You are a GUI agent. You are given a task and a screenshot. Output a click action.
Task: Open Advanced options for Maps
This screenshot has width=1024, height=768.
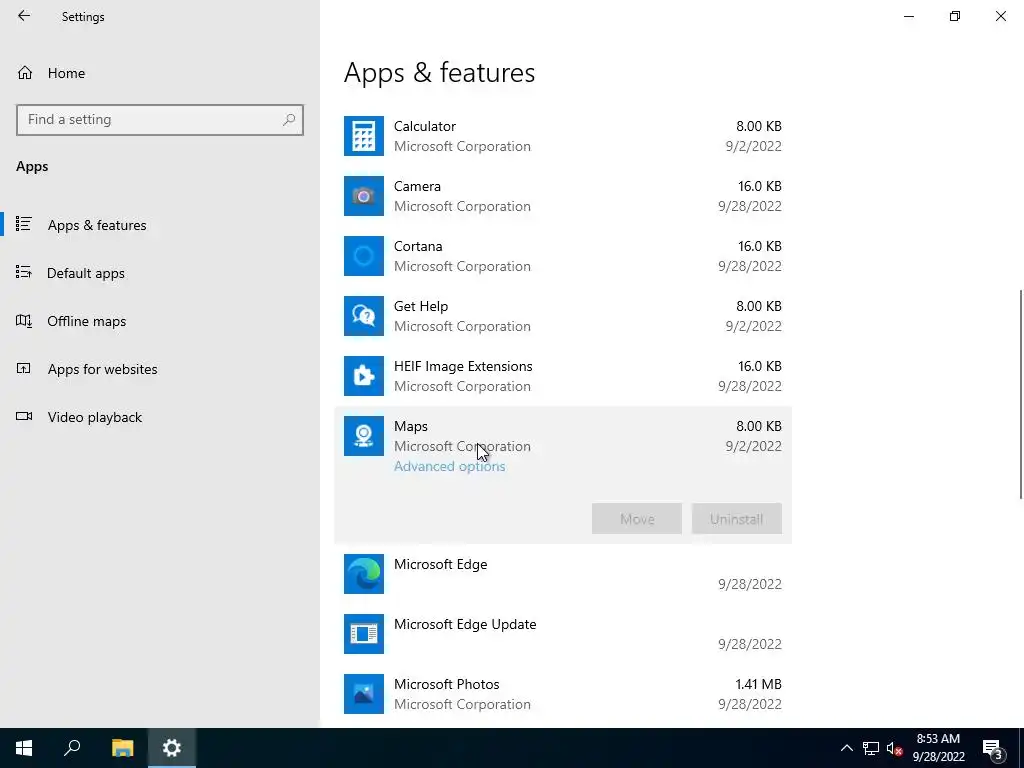click(x=449, y=466)
